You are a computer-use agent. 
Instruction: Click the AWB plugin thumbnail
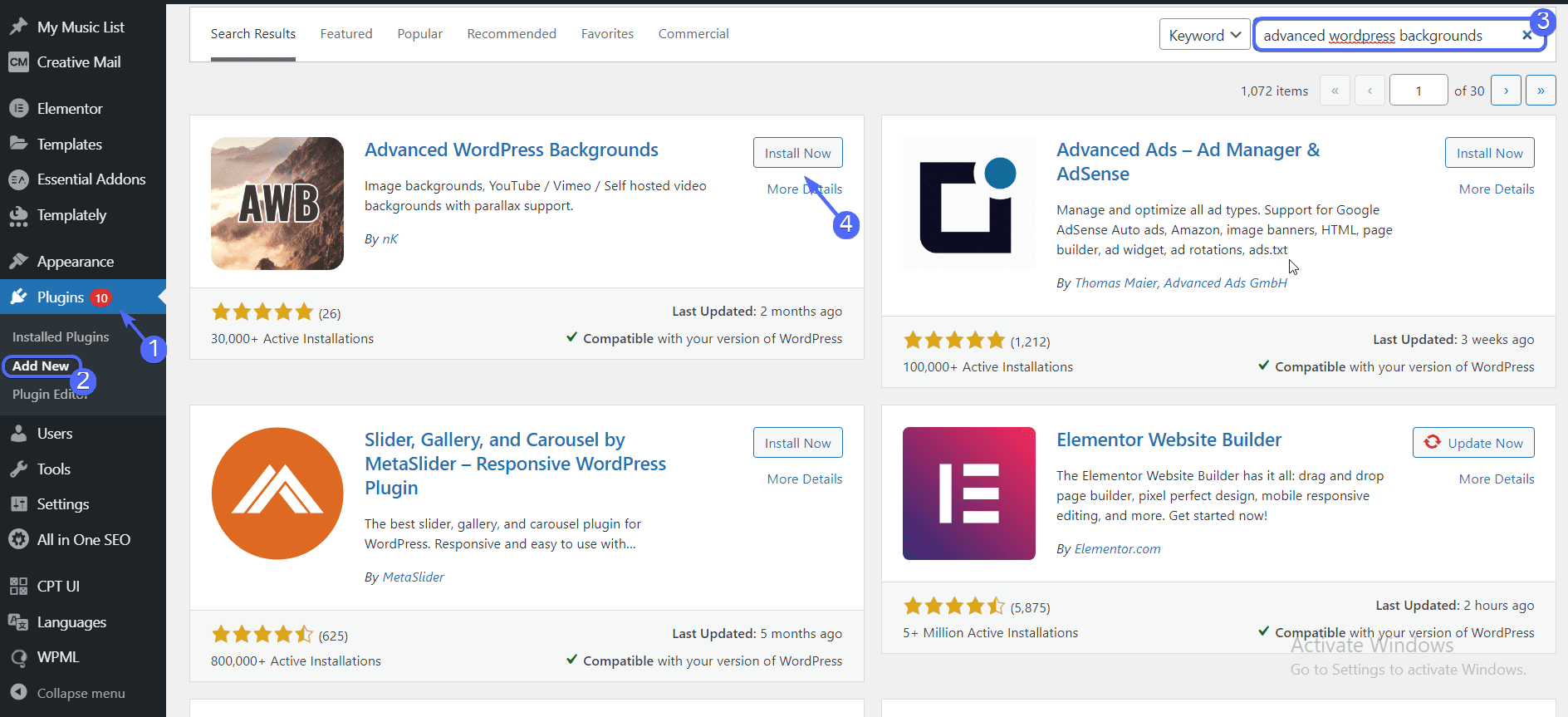coord(277,204)
